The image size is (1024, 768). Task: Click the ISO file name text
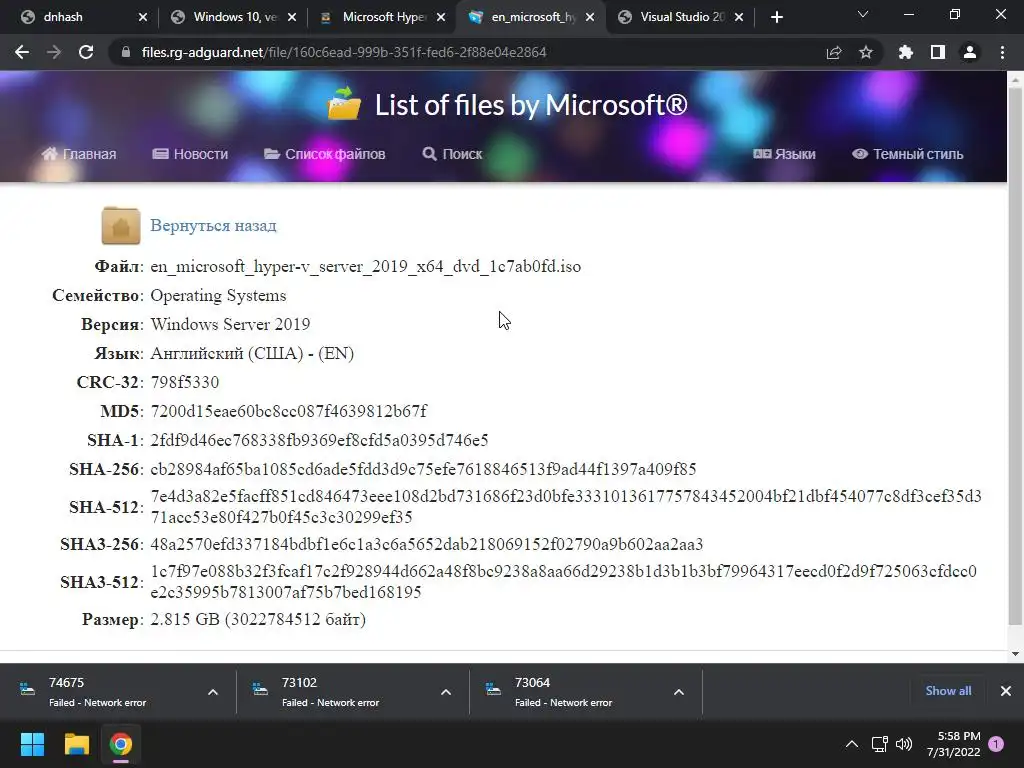[366, 266]
